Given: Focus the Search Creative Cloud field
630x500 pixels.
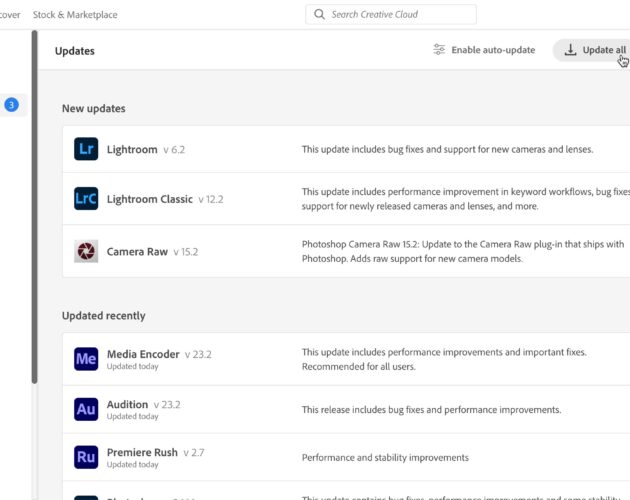Looking at the screenshot, I should click(391, 14).
